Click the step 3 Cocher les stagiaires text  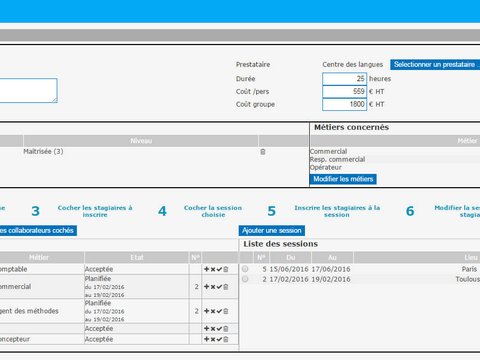point(95,211)
